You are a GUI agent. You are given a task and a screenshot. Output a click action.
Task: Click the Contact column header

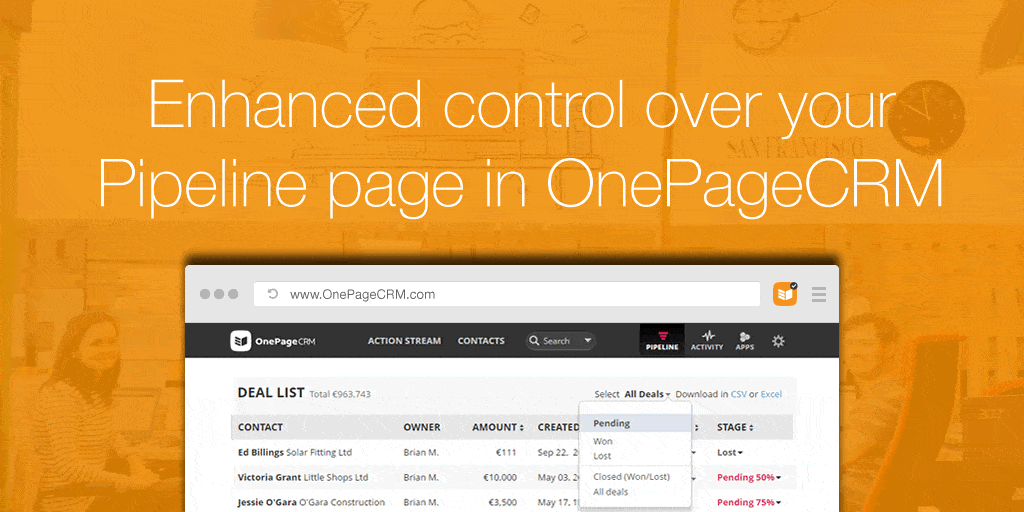click(260, 427)
